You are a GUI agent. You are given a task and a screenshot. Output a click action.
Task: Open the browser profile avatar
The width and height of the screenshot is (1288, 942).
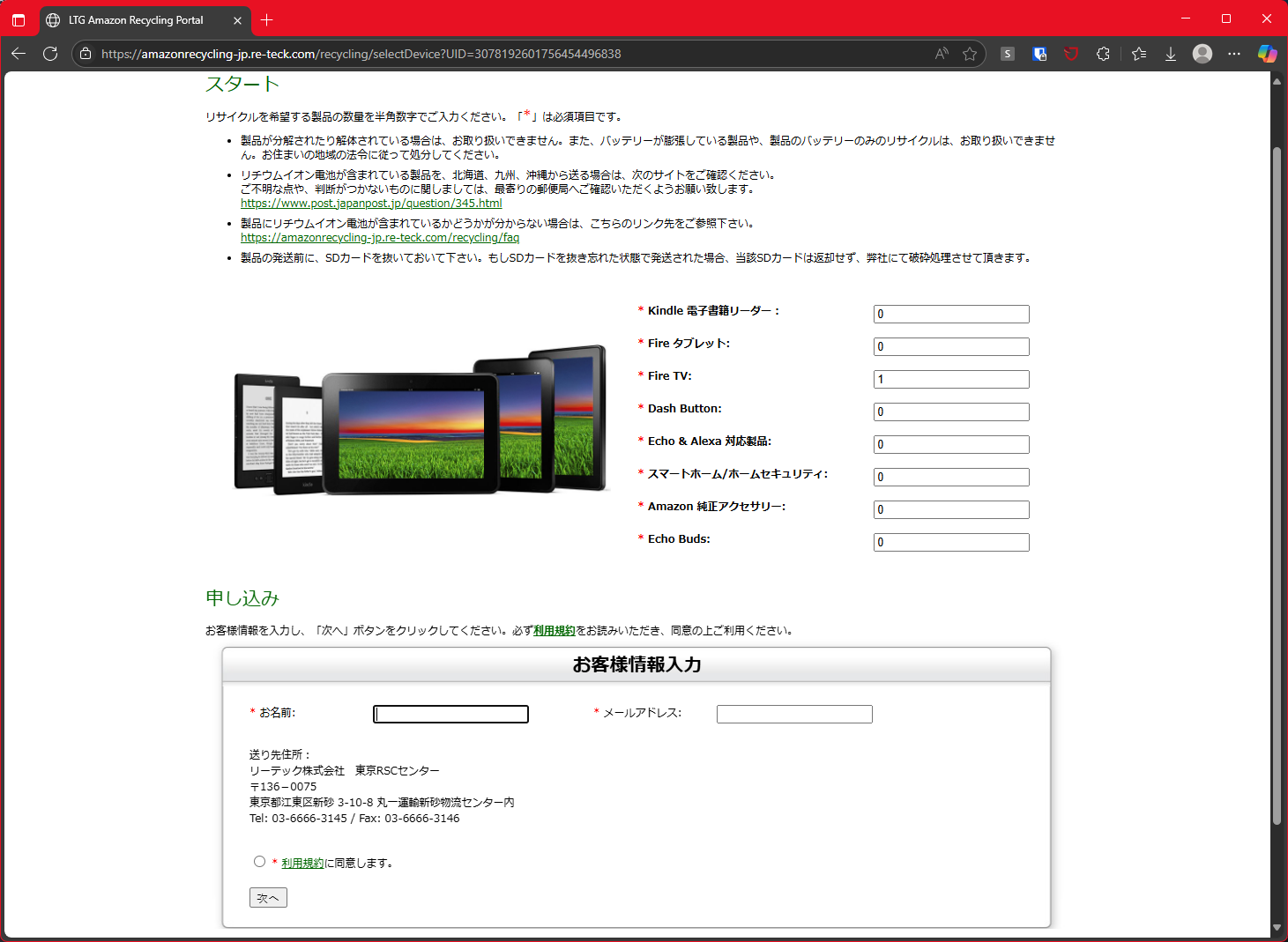[1202, 54]
